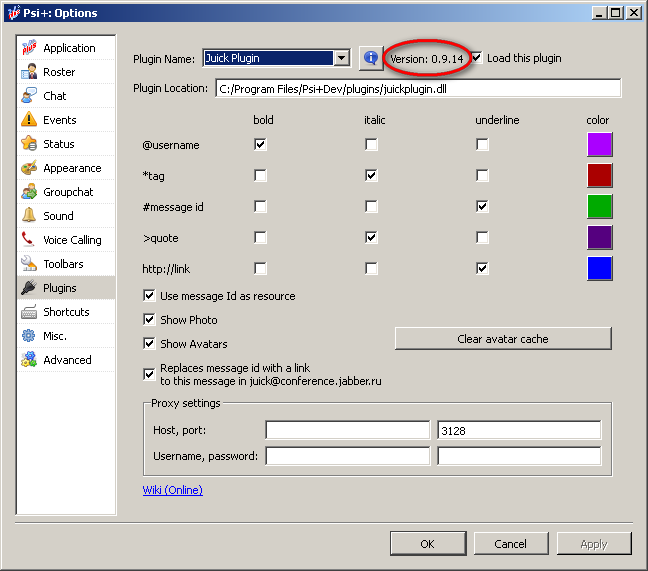
Task: Toggle bold checkbox for @username
Action: (261, 145)
